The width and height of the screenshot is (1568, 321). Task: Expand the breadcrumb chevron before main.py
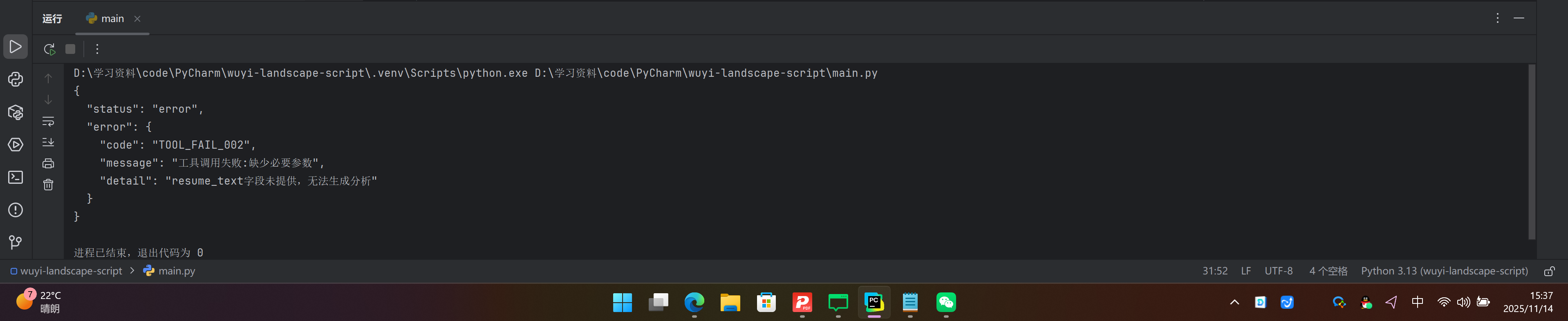click(132, 271)
